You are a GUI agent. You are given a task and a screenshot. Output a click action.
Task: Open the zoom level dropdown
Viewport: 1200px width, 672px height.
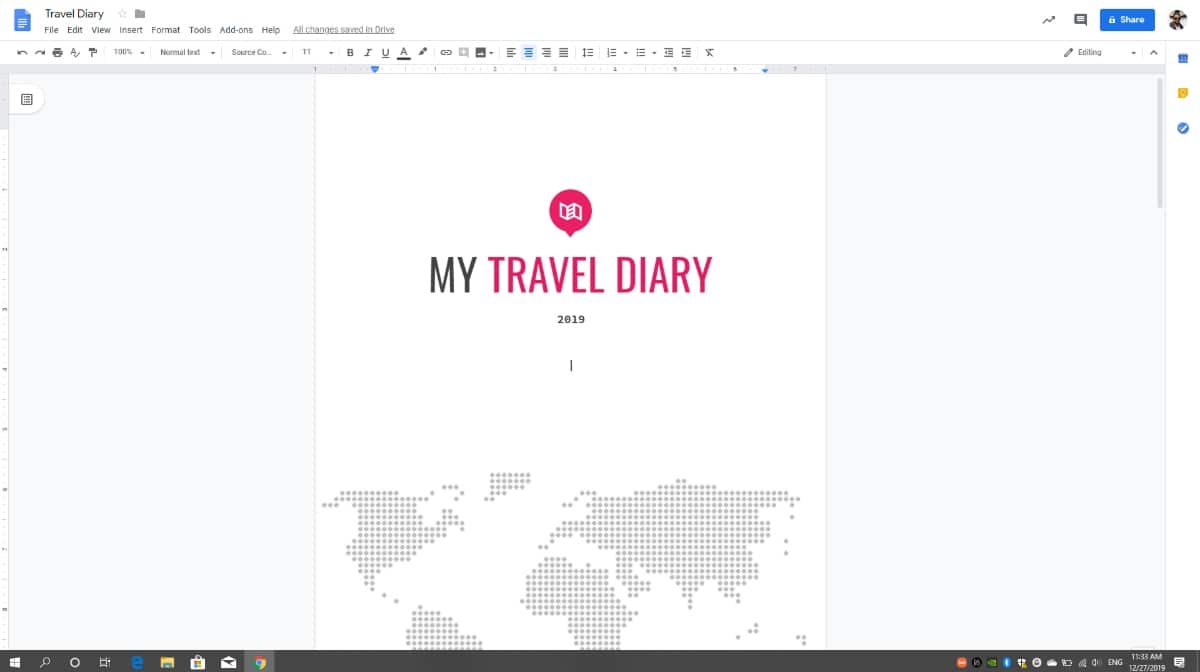(x=127, y=52)
